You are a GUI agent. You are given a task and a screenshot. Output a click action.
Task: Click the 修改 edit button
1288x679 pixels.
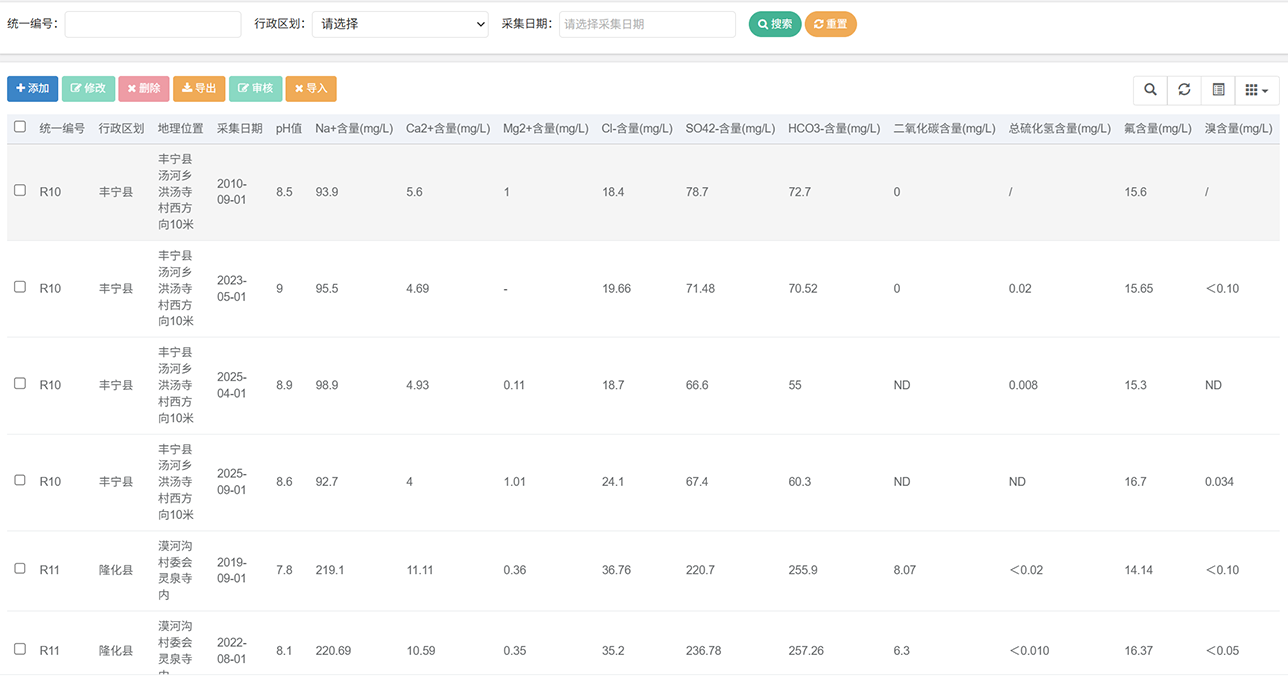click(x=88, y=89)
